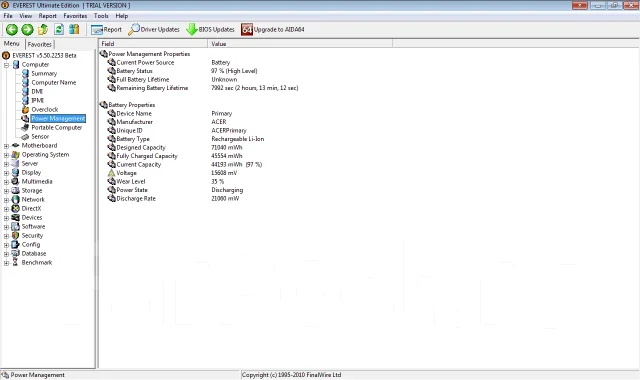Select Portable Computer in the tree
The height and width of the screenshot is (380, 640).
click(57, 127)
